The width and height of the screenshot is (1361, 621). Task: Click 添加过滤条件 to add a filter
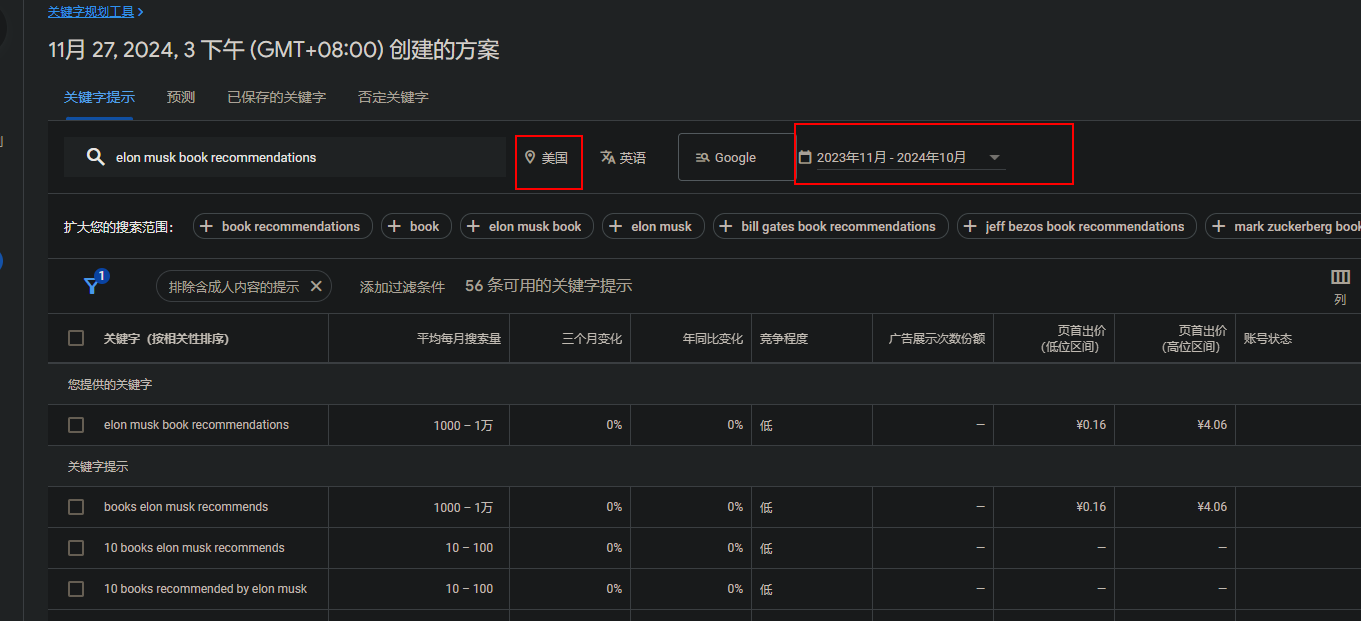pos(402,287)
